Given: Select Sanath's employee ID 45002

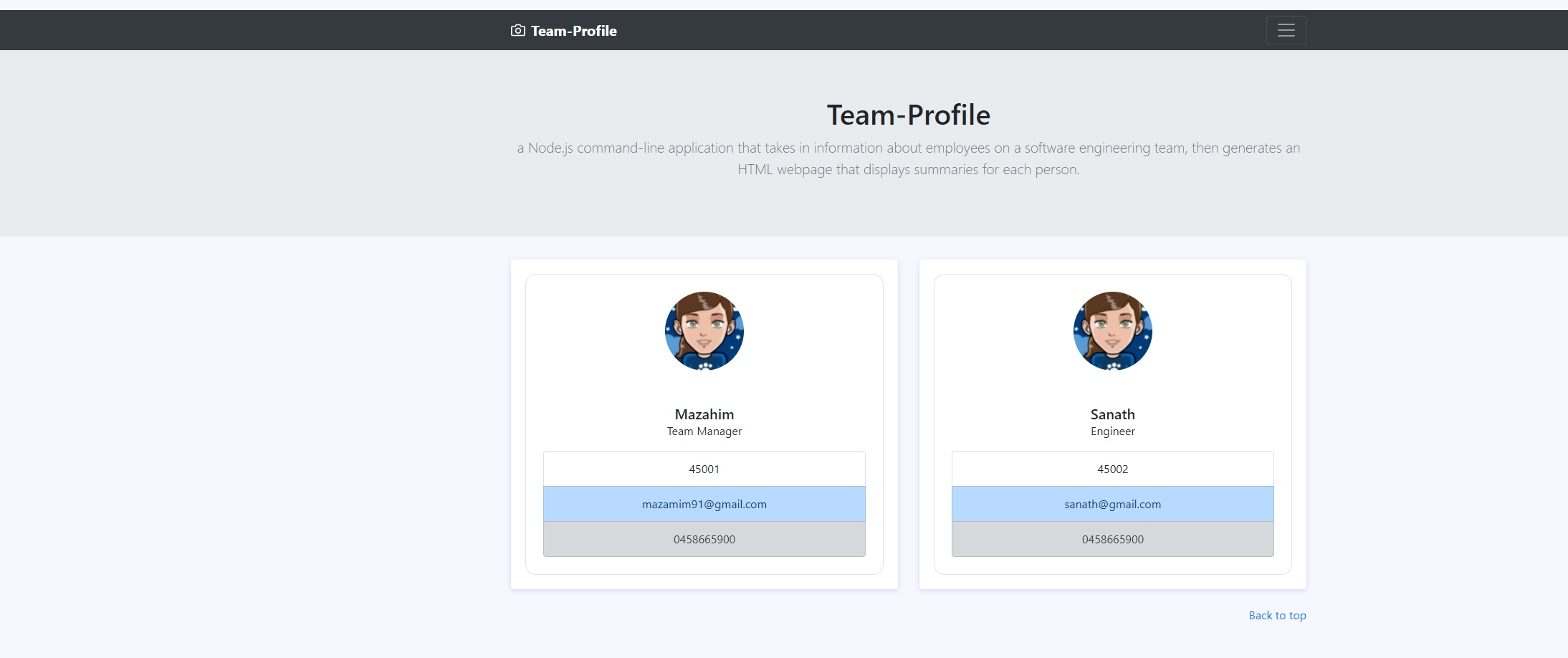Looking at the screenshot, I should 1112,469.
